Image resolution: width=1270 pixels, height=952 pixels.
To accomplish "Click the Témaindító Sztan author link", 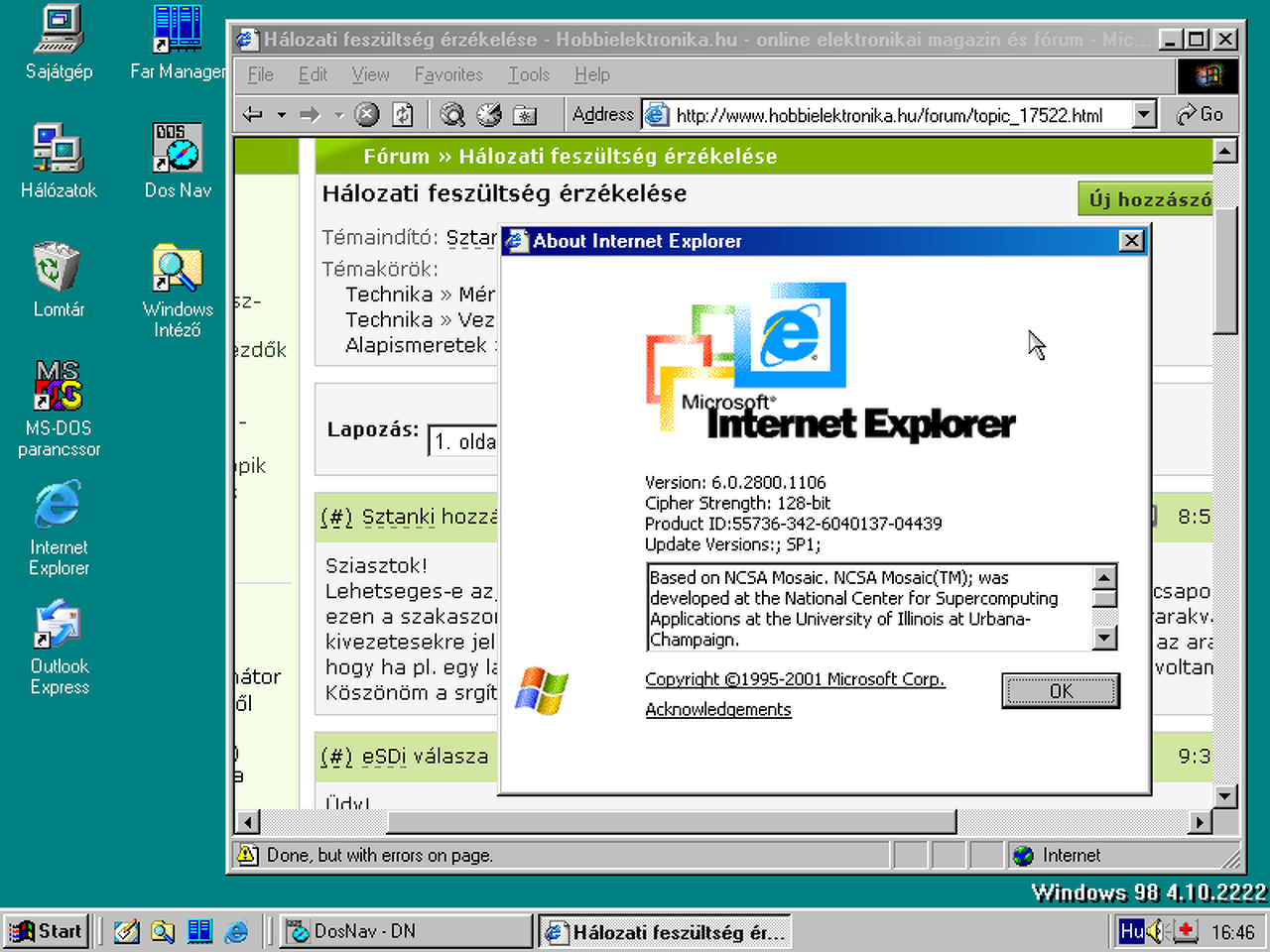I will tap(471, 238).
